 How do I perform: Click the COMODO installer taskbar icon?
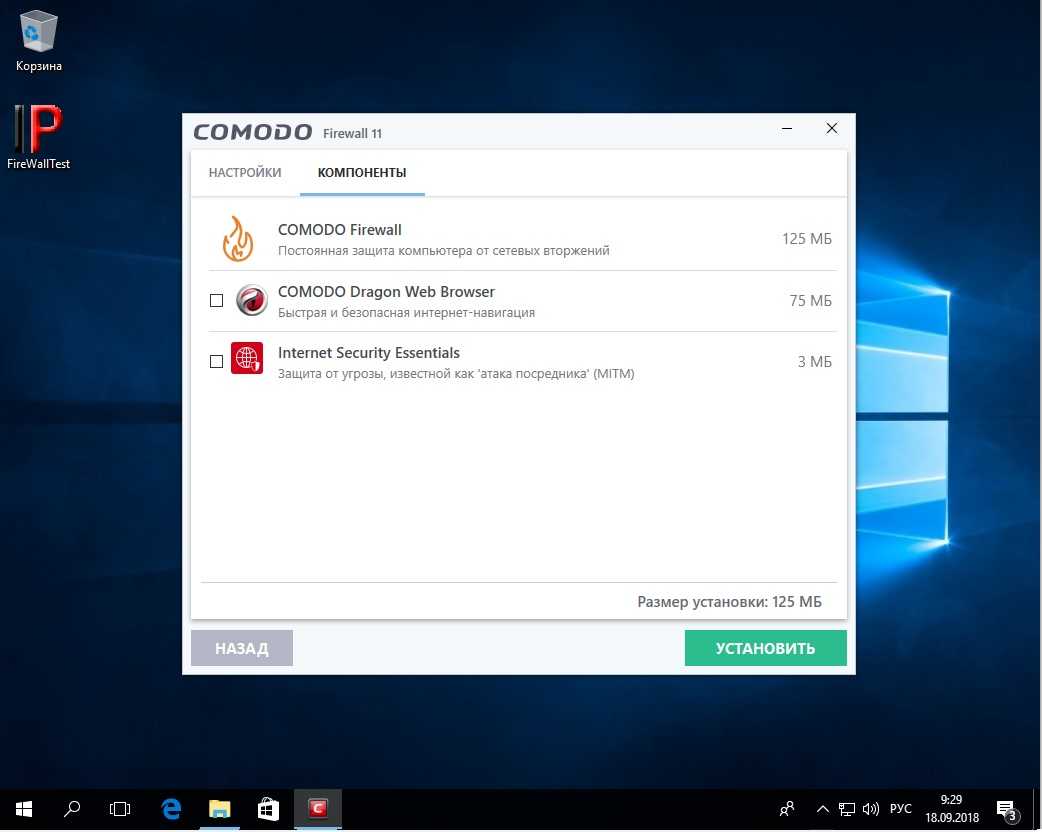tap(318, 808)
